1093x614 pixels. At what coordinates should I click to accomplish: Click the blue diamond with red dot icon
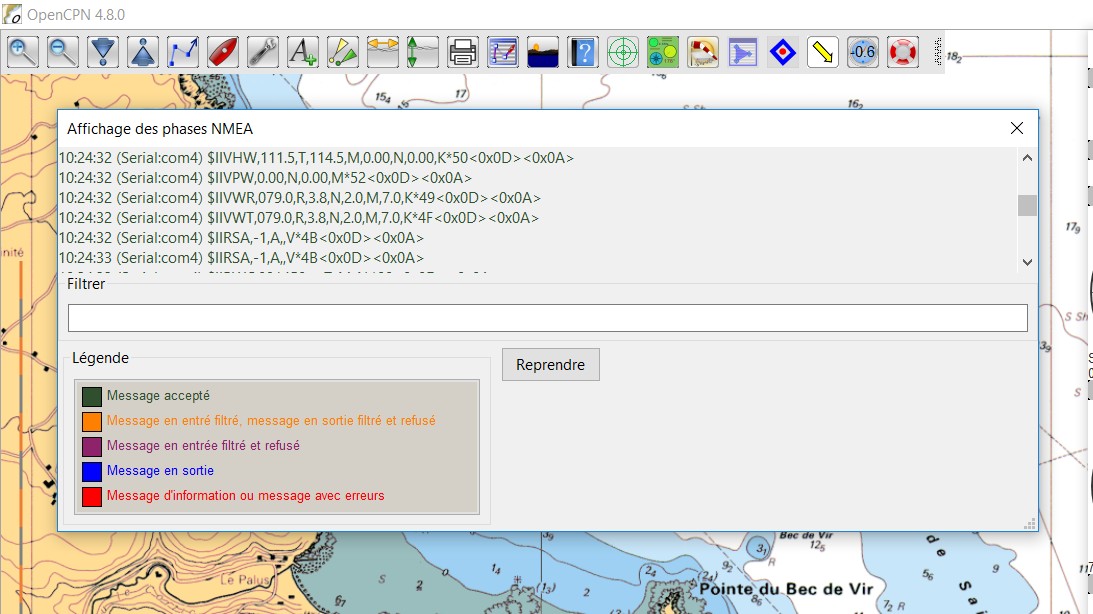click(x=782, y=52)
